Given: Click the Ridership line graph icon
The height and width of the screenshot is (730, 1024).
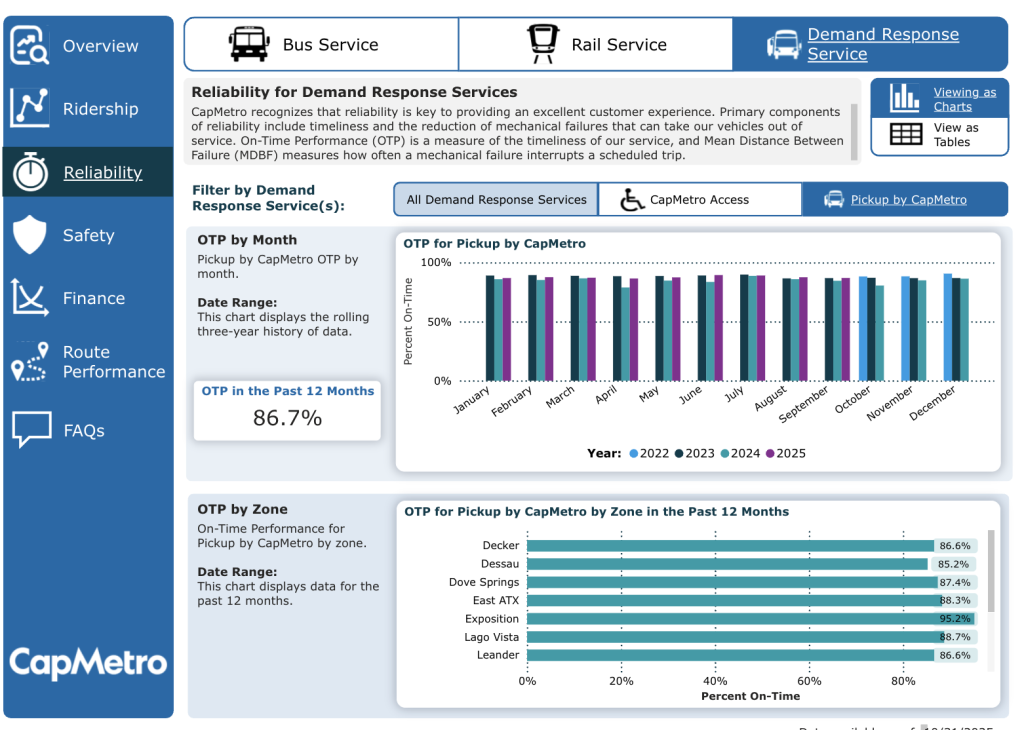Looking at the screenshot, I should pos(30,109).
